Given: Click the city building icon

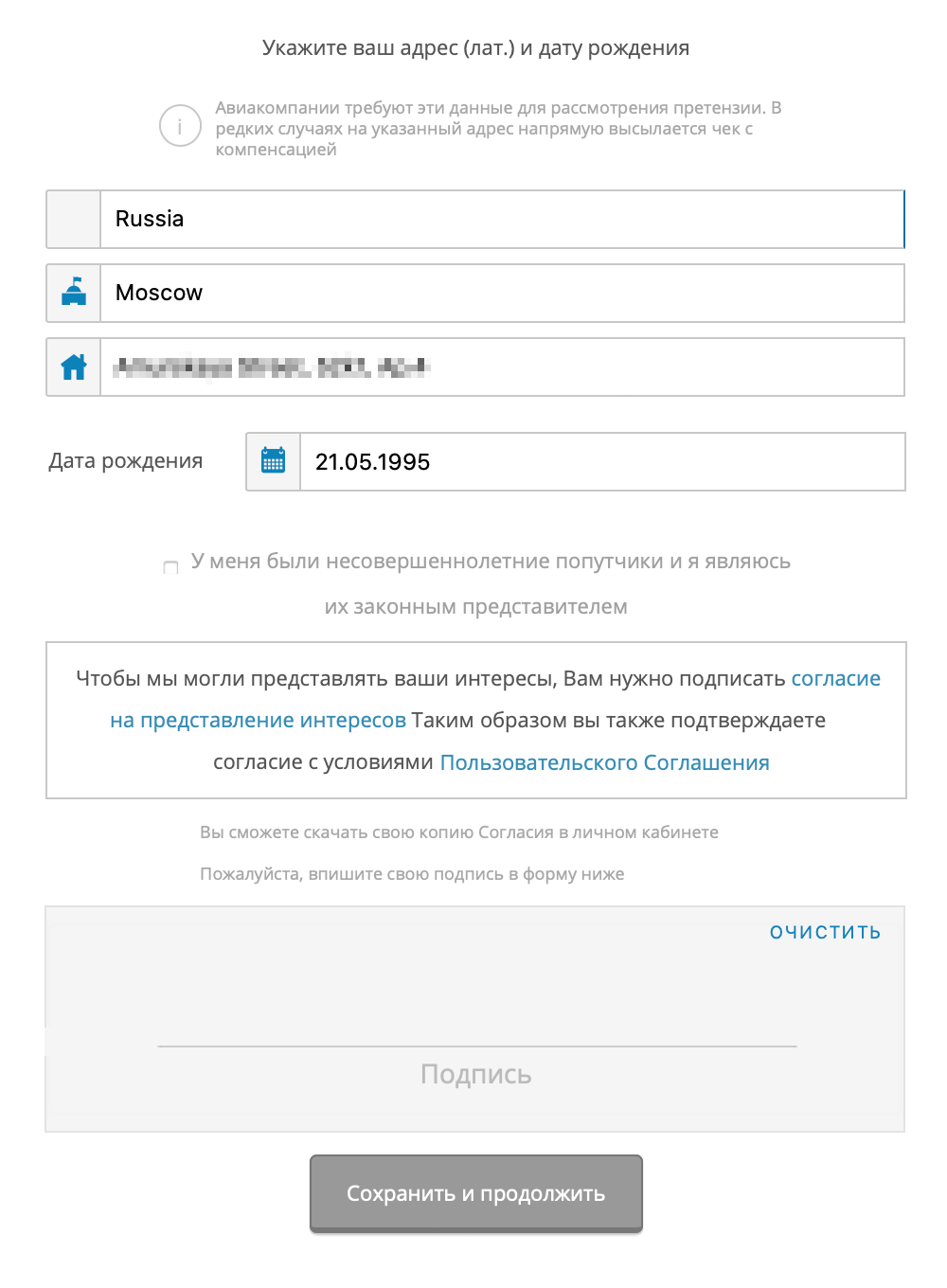Looking at the screenshot, I should [74, 293].
